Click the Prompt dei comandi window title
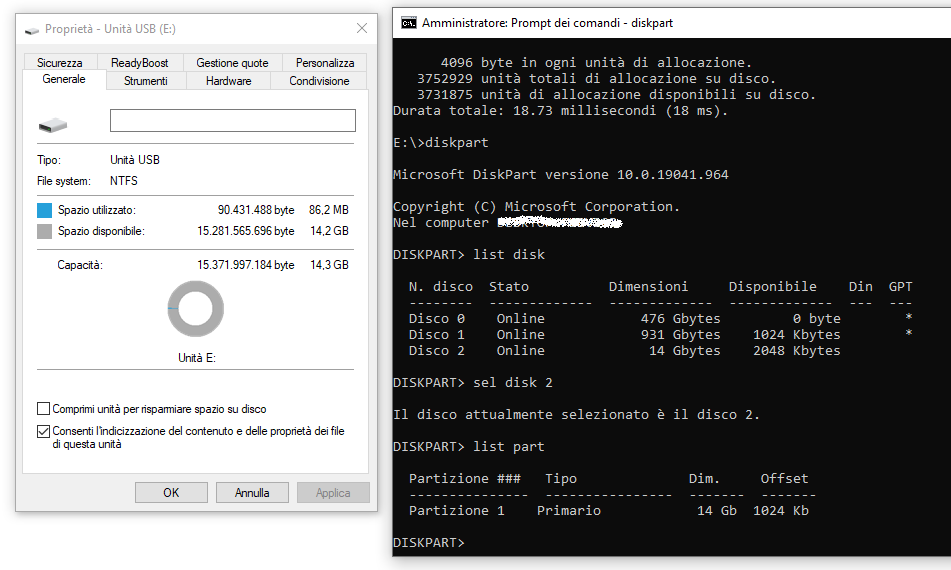 point(548,23)
